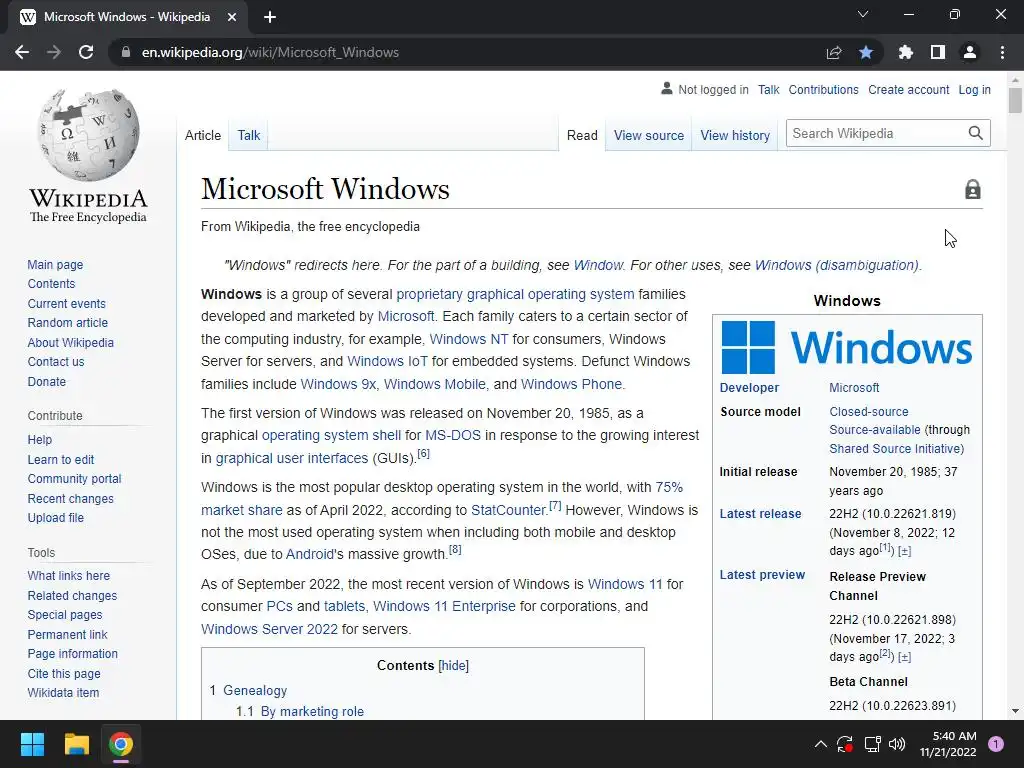Click the Latest release infobox label
The height and width of the screenshot is (768, 1024).
pos(760,513)
